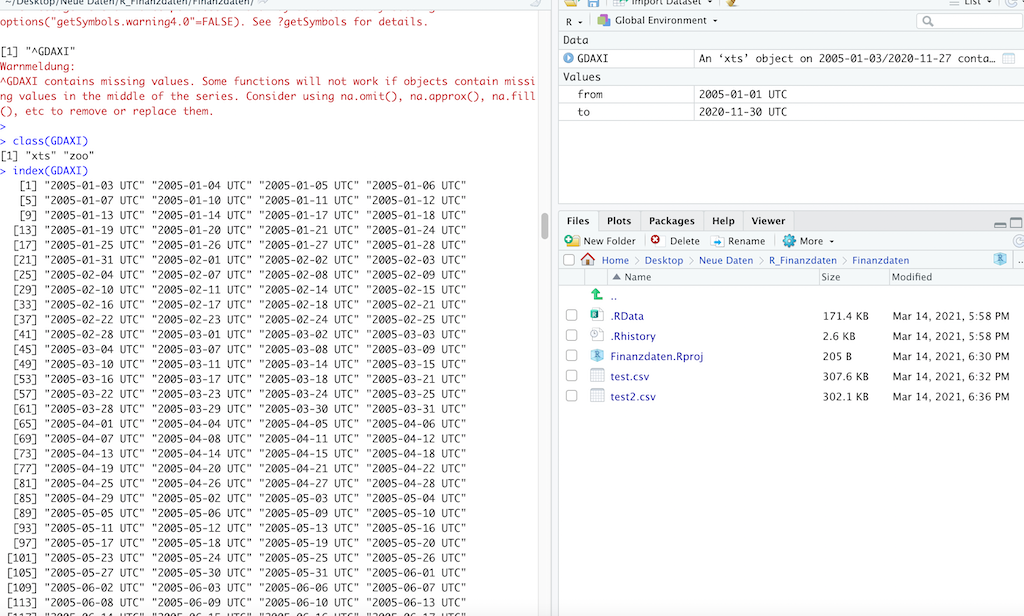The height and width of the screenshot is (616, 1024).
Task: Select the .RData file checkbox
Action: tap(572, 316)
